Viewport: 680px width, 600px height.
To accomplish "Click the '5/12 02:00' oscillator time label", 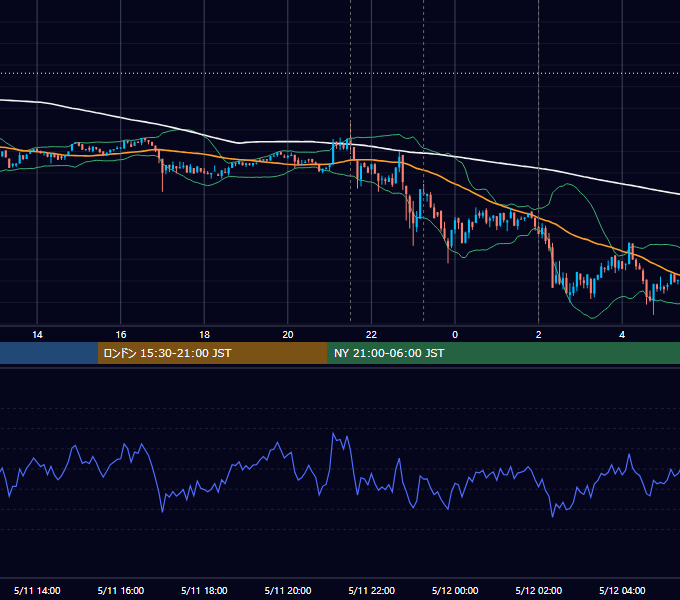I will [539, 590].
